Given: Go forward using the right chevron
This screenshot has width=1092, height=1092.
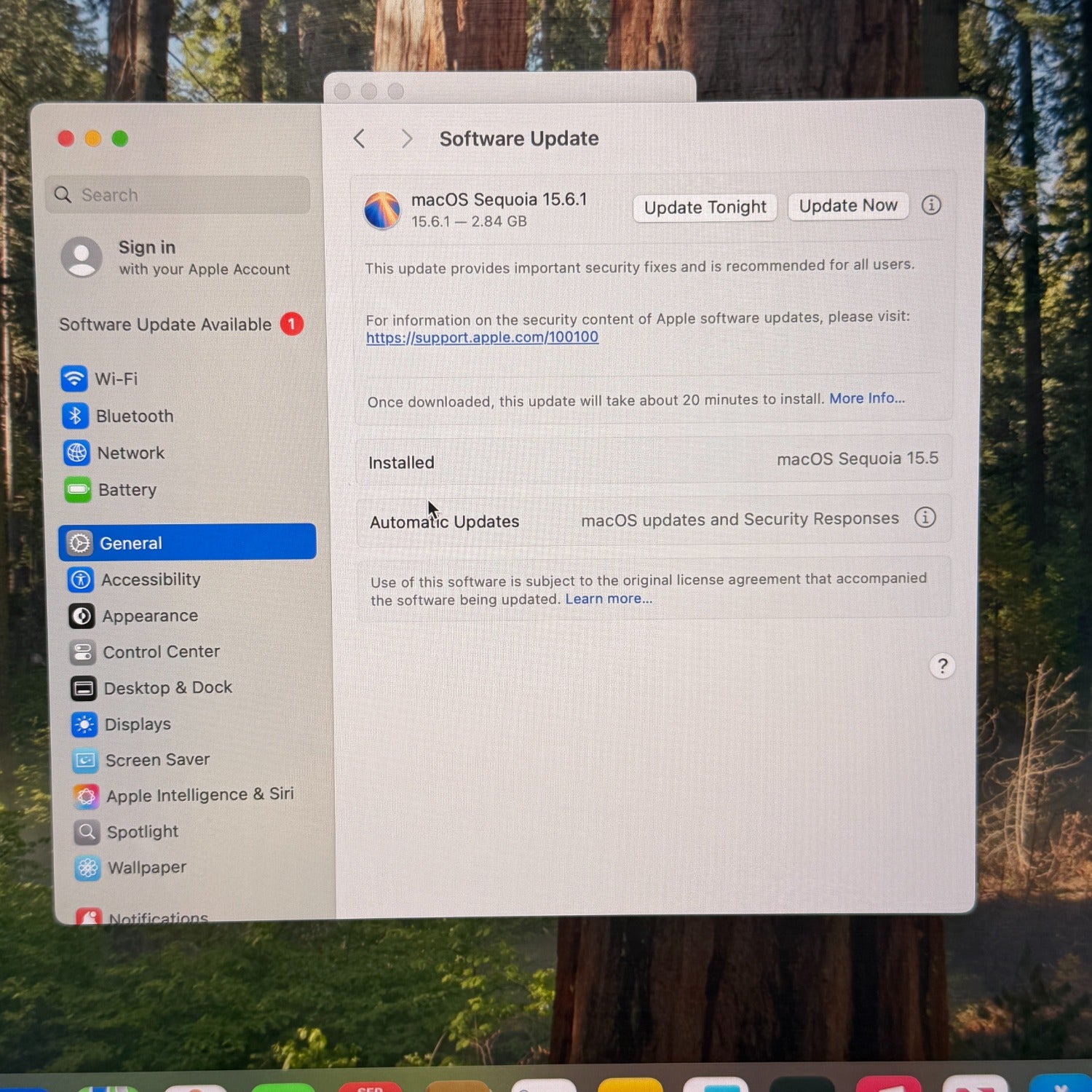Looking at the screenshot, I should click(406, 138).
